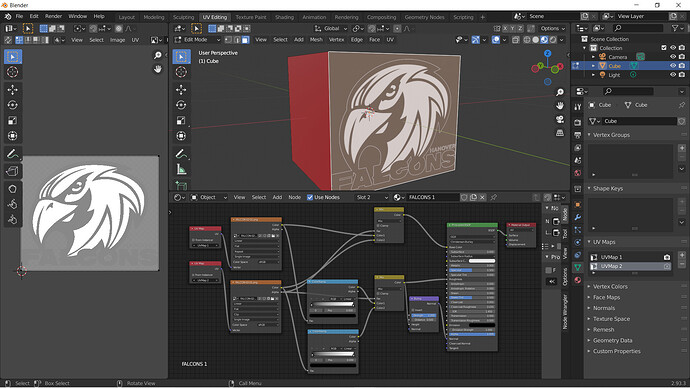690x388 pixels.
Task: Click the Z axis on the navigation gizmo
Action: point(547,53)
